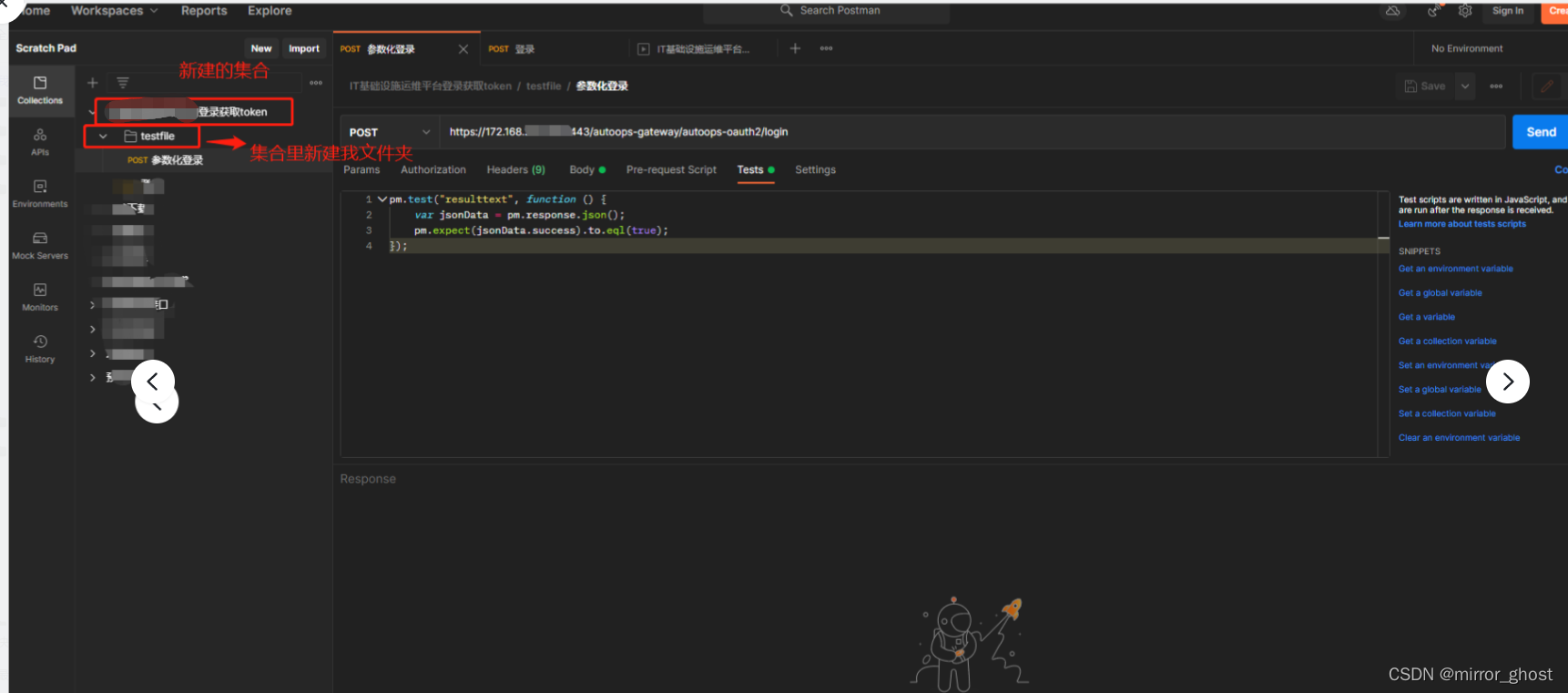This screenshot has width=1568, height=693.
Task: Switch to the Pre-request Script tab
Action: pos(671,170)
